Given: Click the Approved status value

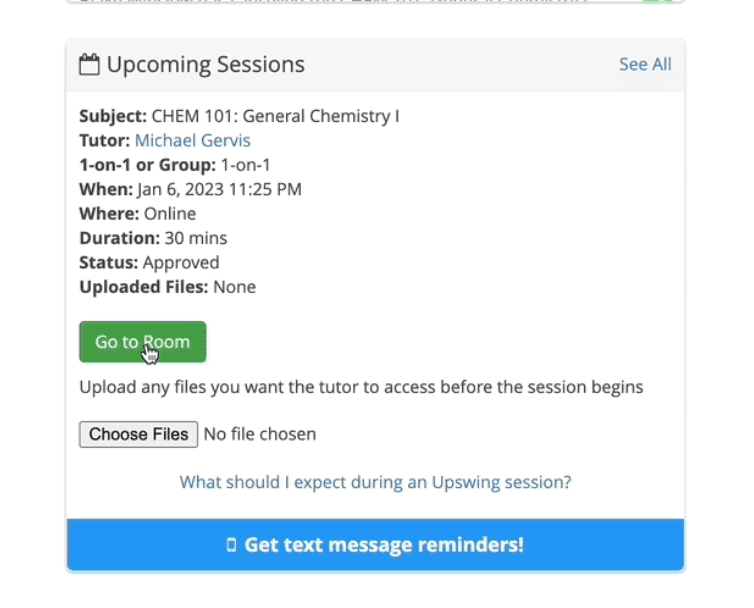Looking at the screenshot, I should [x=181, y=263].
